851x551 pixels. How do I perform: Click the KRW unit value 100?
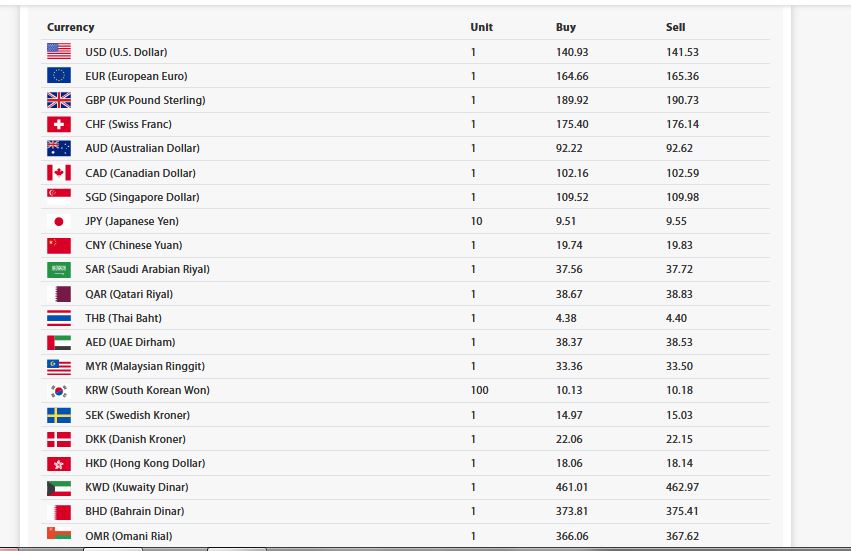click(479, 390)
